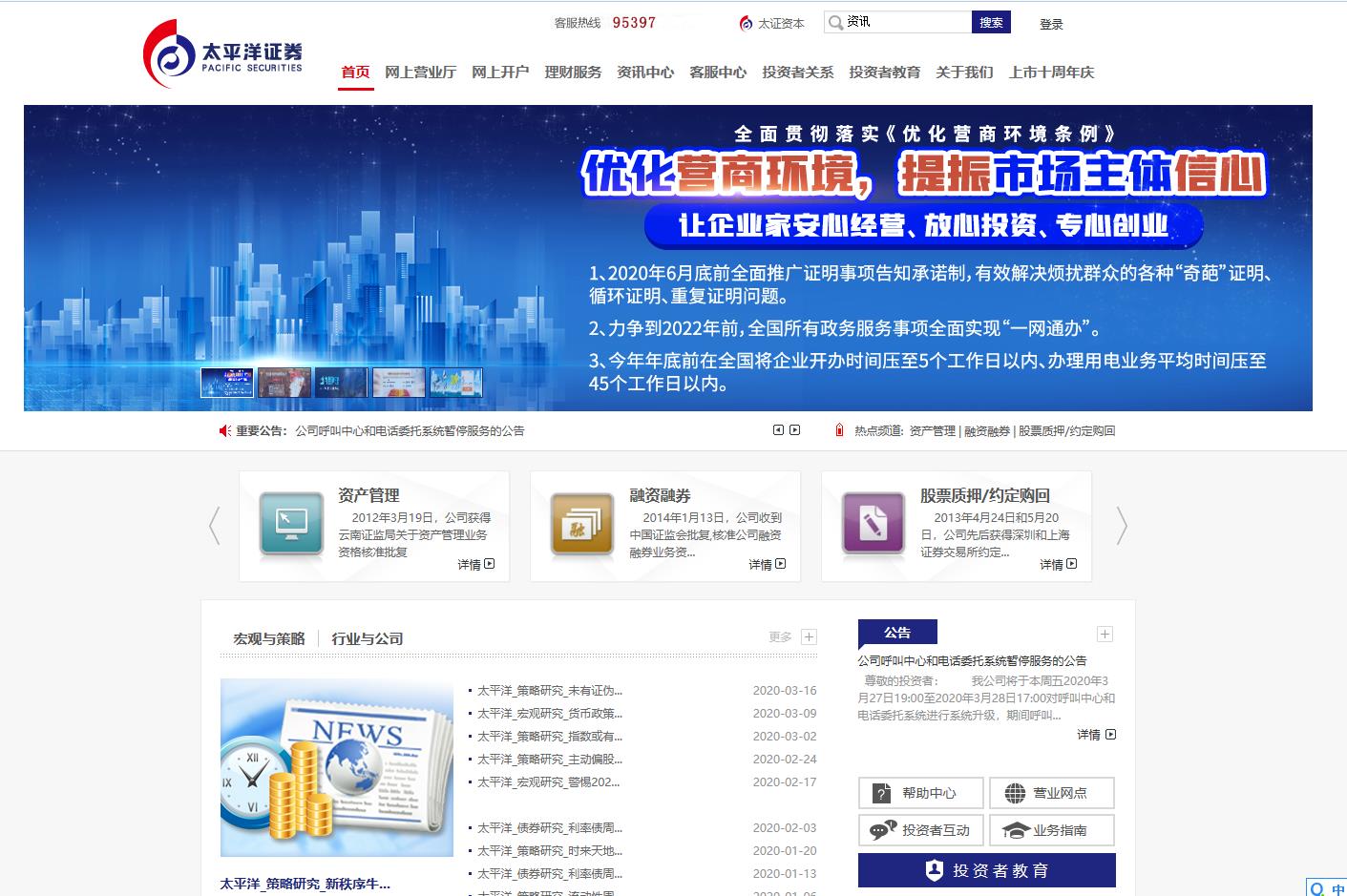This screenshot has height=896, width=1347.
Task: Click the 投资者教育 blue banner button
Action: (x=986, y=870)
